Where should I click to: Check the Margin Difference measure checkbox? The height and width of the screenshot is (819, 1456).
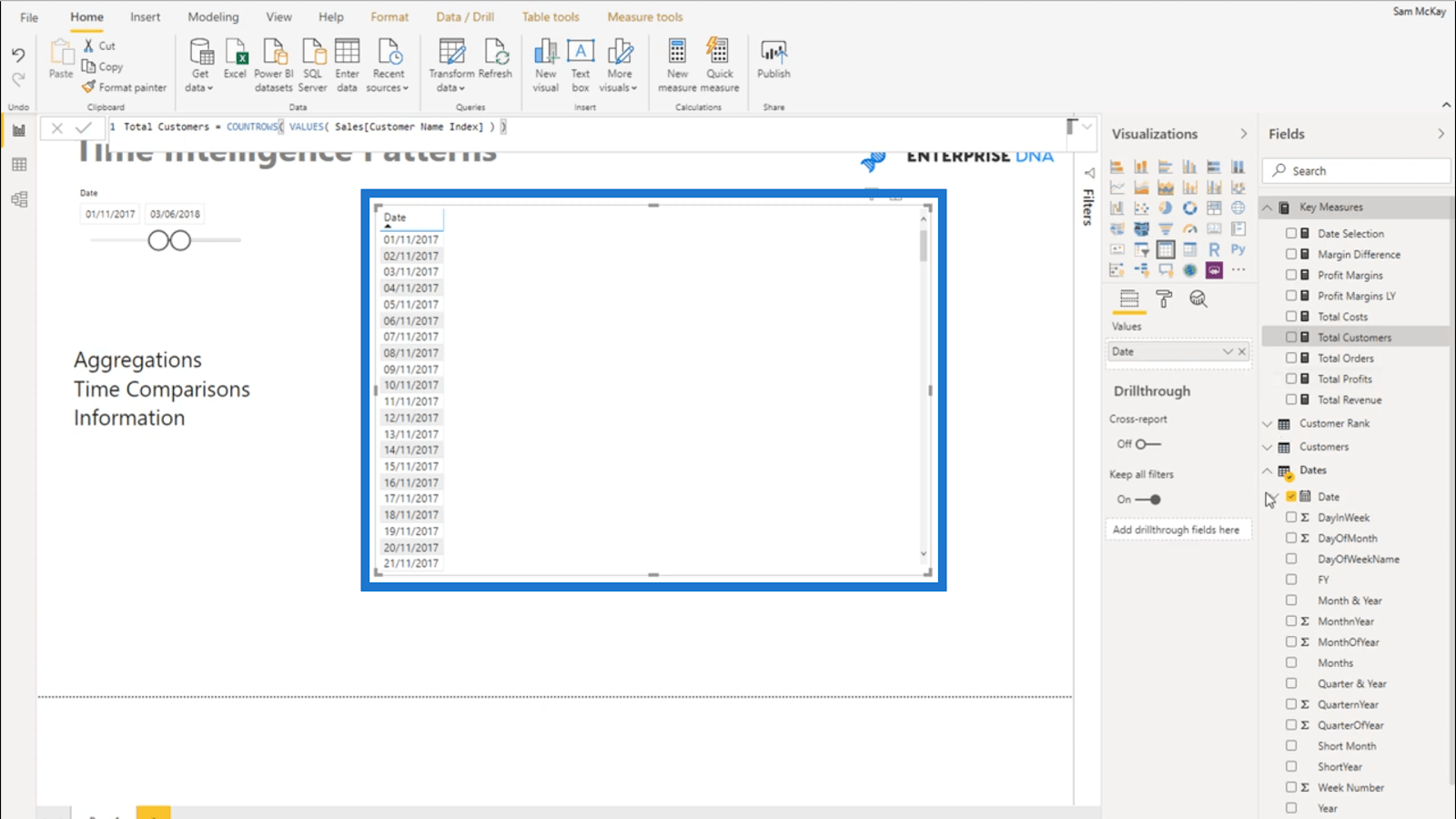(x=1291, y=254)
